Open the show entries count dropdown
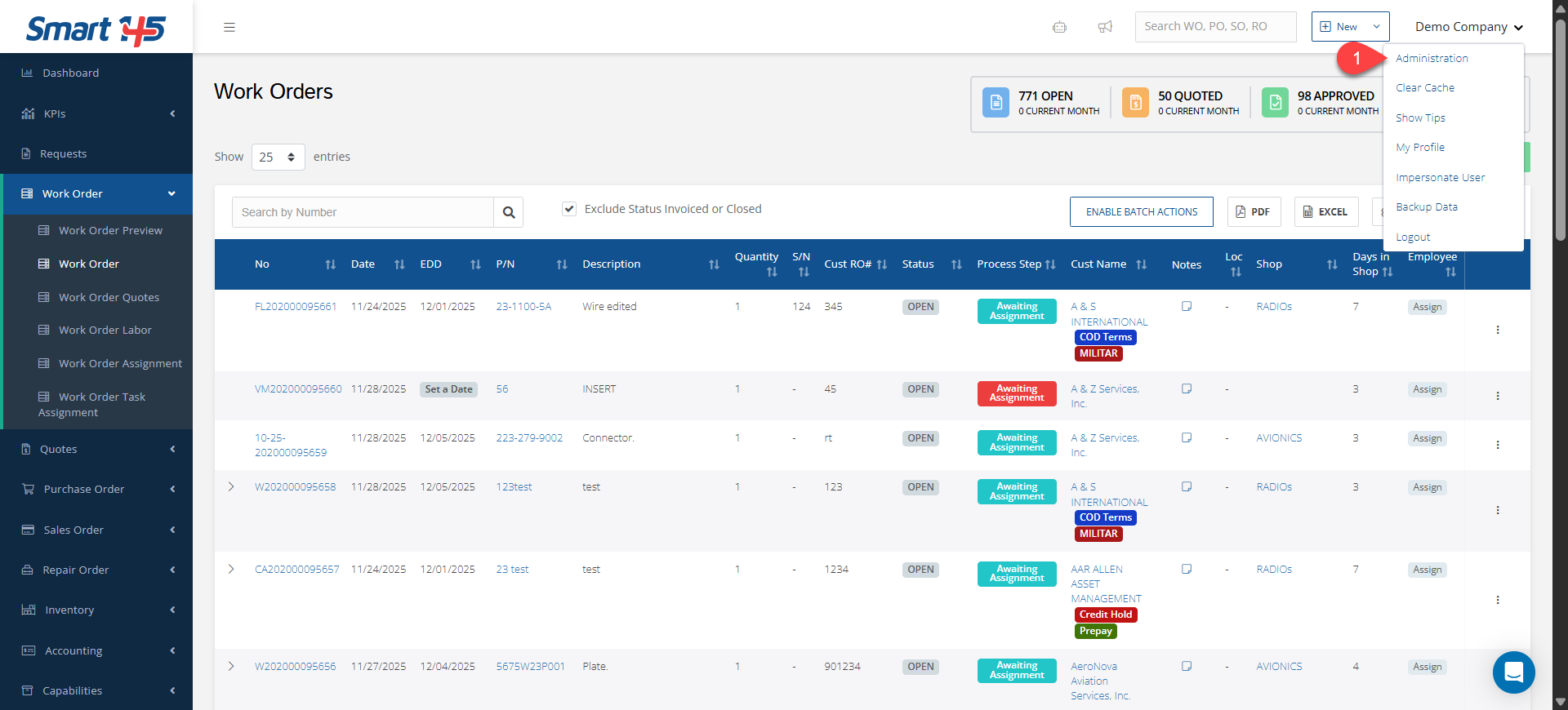This screenshot has height=710, width=1568. pos(278,157)
